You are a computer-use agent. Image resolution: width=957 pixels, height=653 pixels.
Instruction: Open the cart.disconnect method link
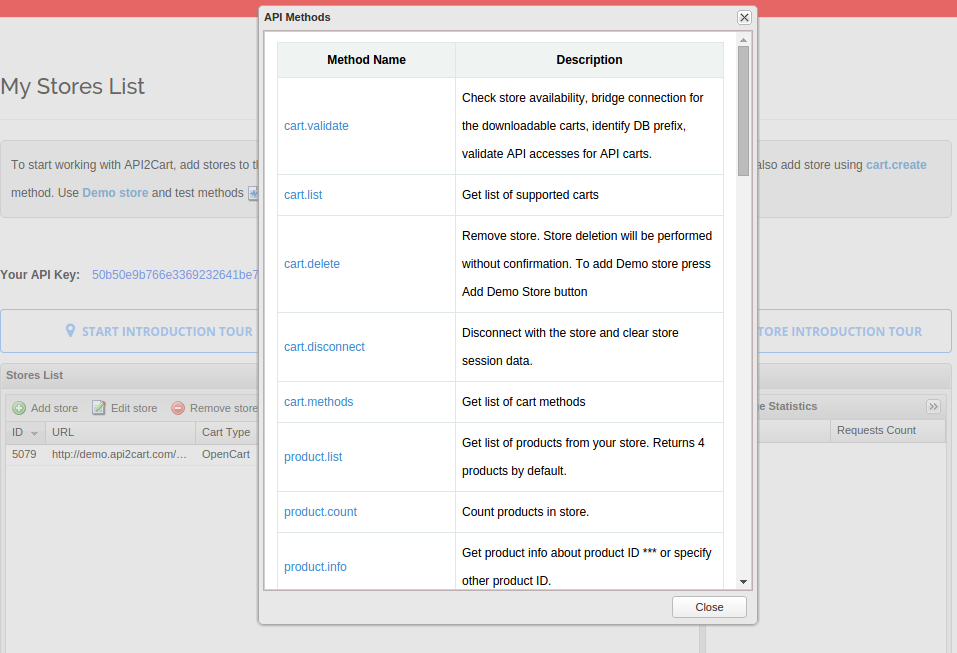(324, 346)
